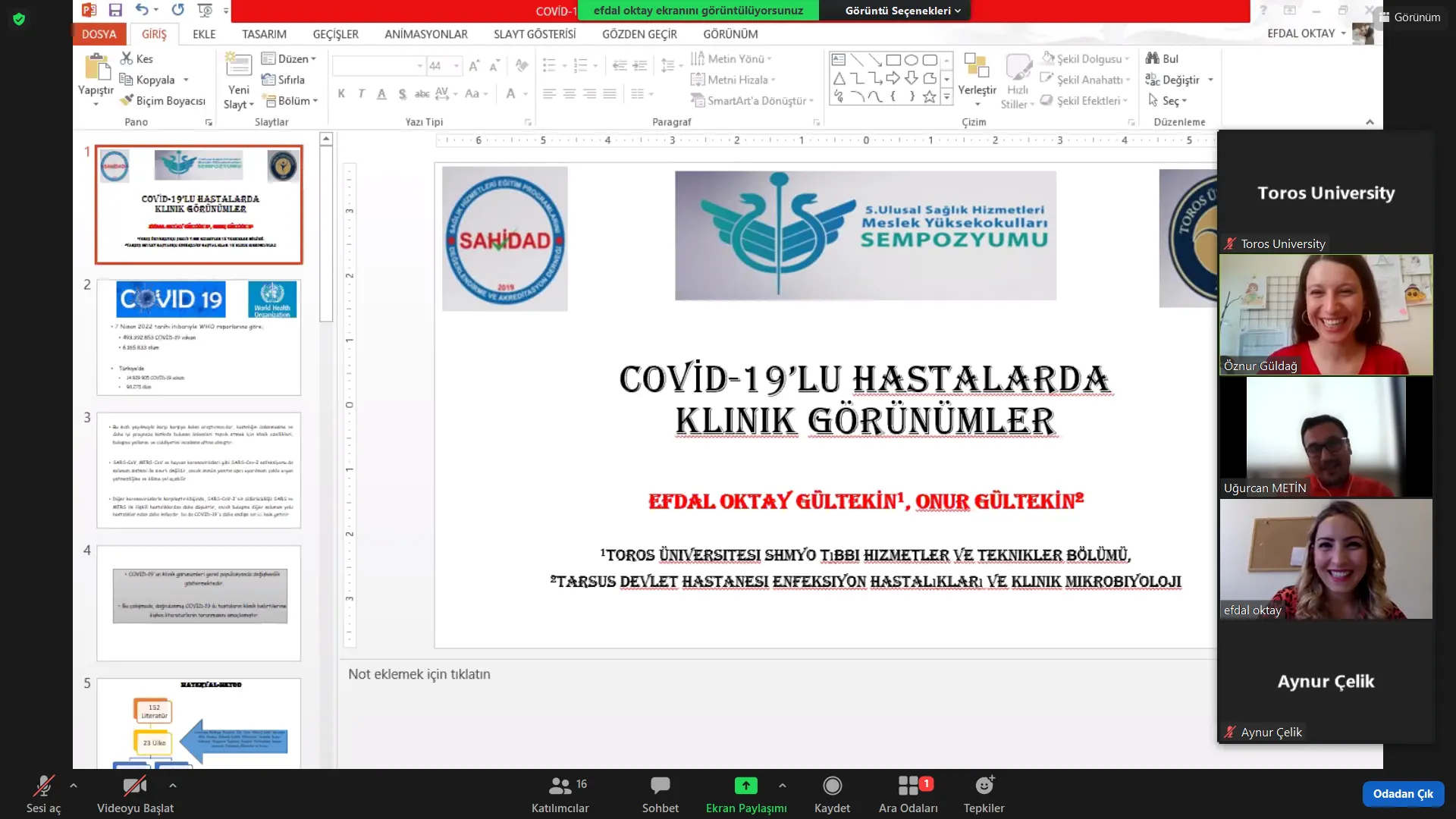Toggle center text alignment
1456x819 pixels.
point(569,93)
